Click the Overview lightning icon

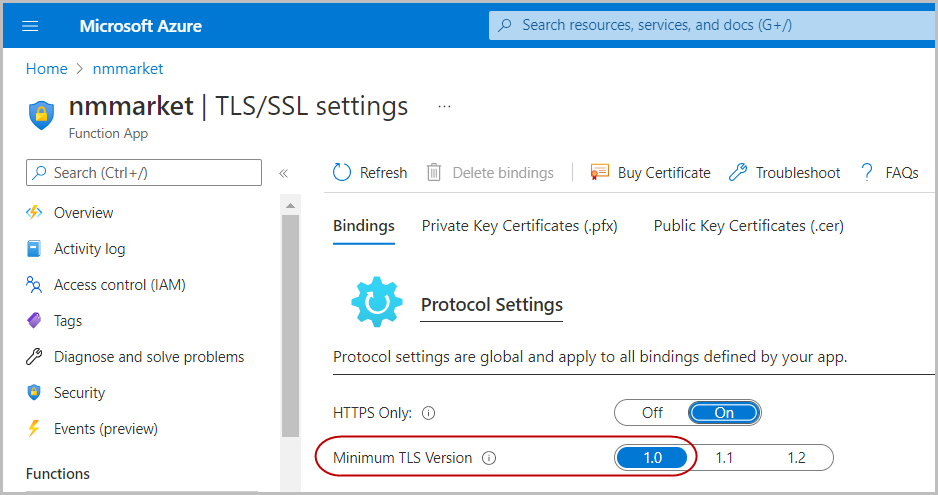(35, 213)
